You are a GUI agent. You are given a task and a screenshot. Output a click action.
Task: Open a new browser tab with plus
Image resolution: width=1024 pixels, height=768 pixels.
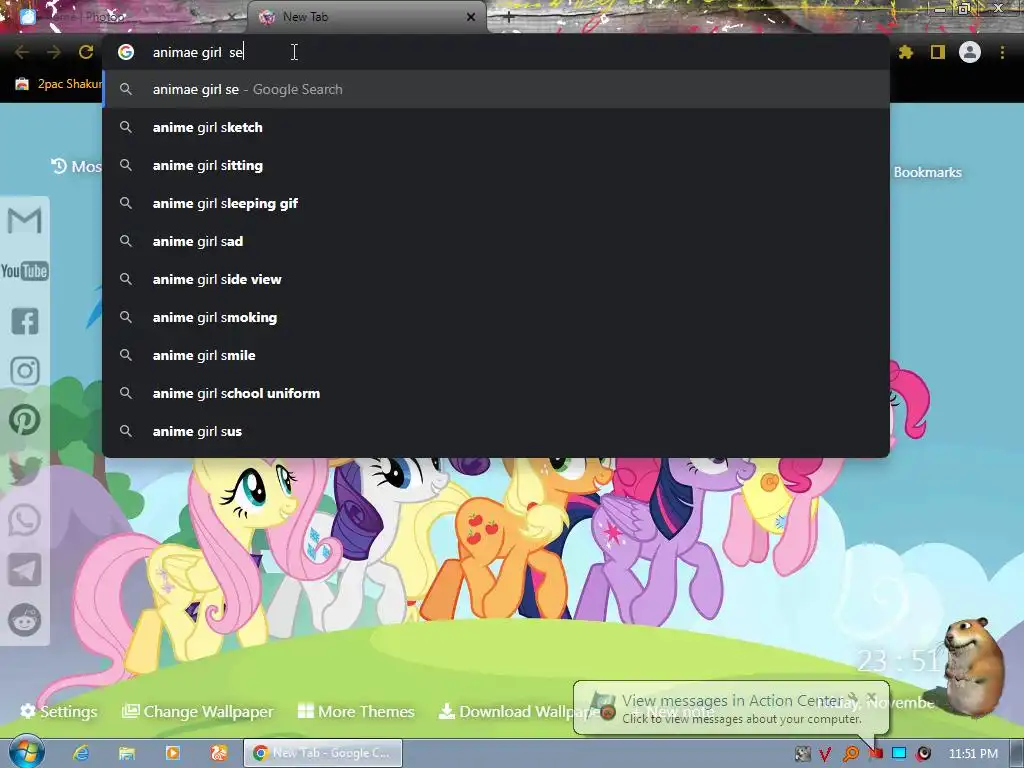509,18
